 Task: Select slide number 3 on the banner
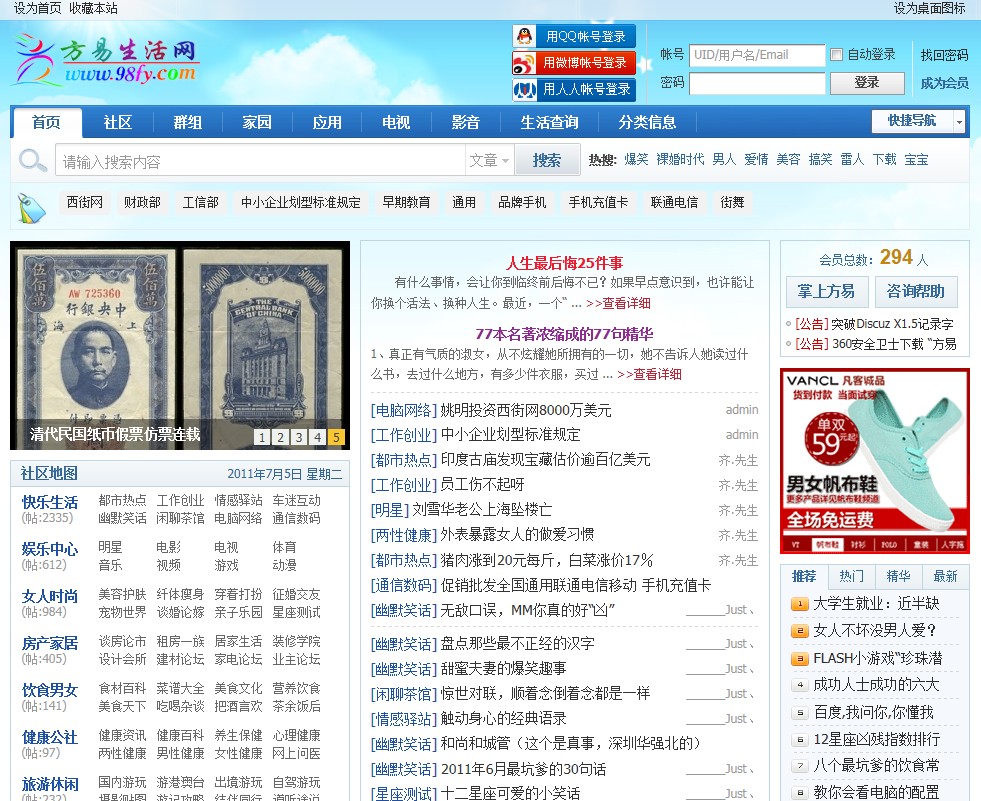pyautogui.click(x=299, y=437)
